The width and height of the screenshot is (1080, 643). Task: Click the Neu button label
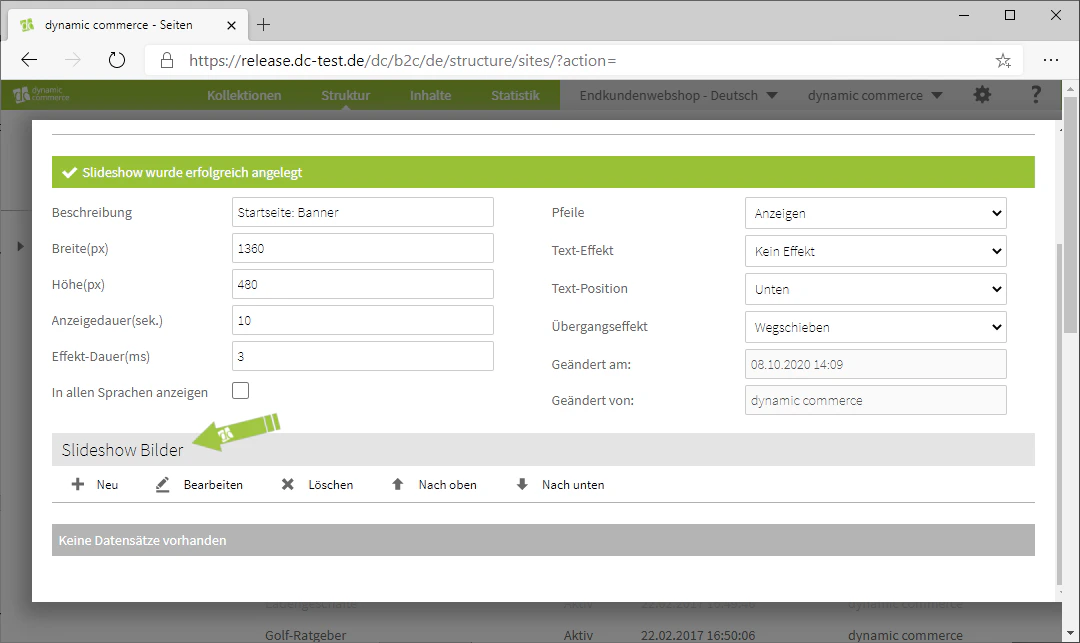click(107, 485)
